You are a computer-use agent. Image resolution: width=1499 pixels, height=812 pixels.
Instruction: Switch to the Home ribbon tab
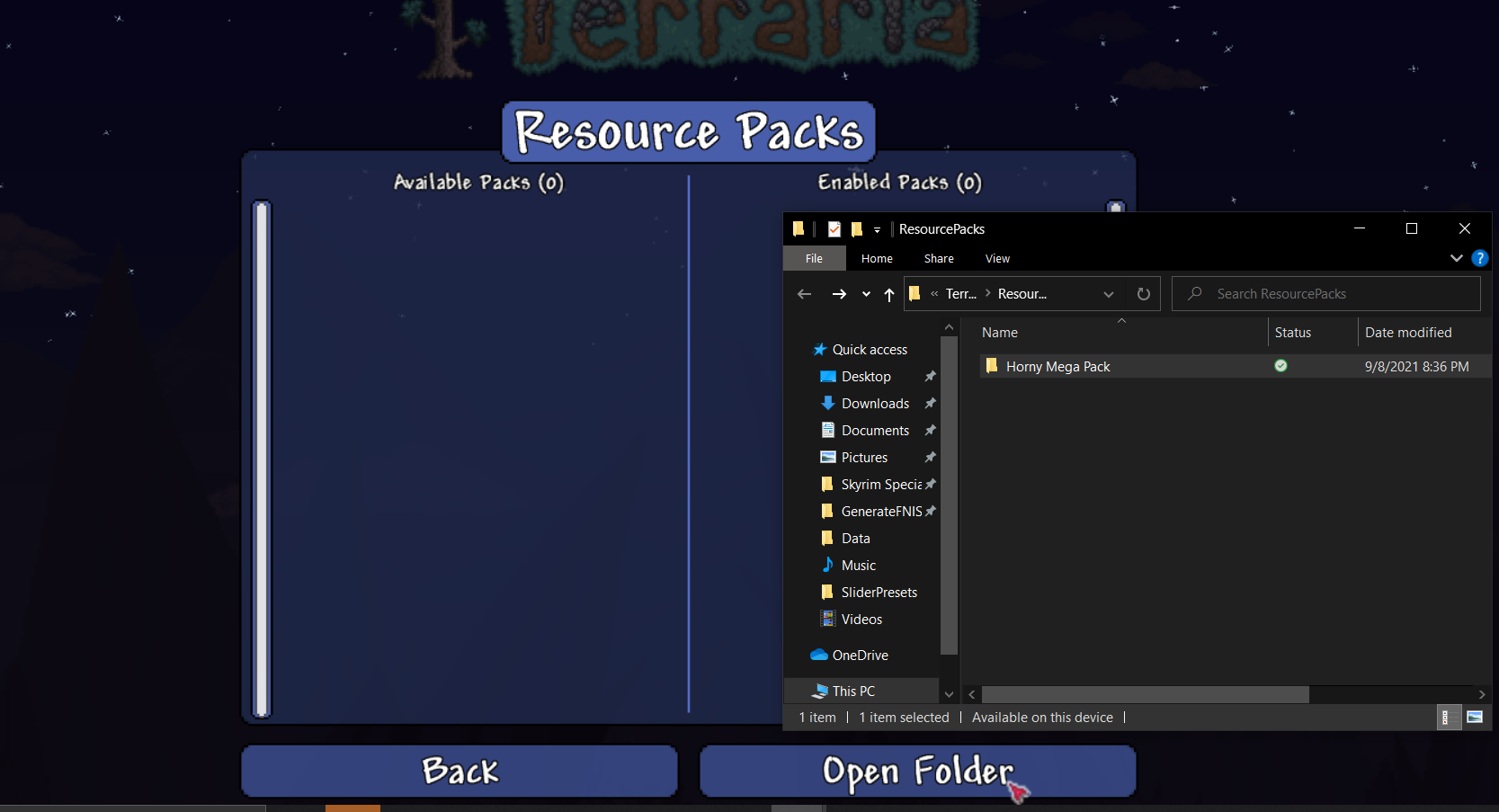click(877, 258)
